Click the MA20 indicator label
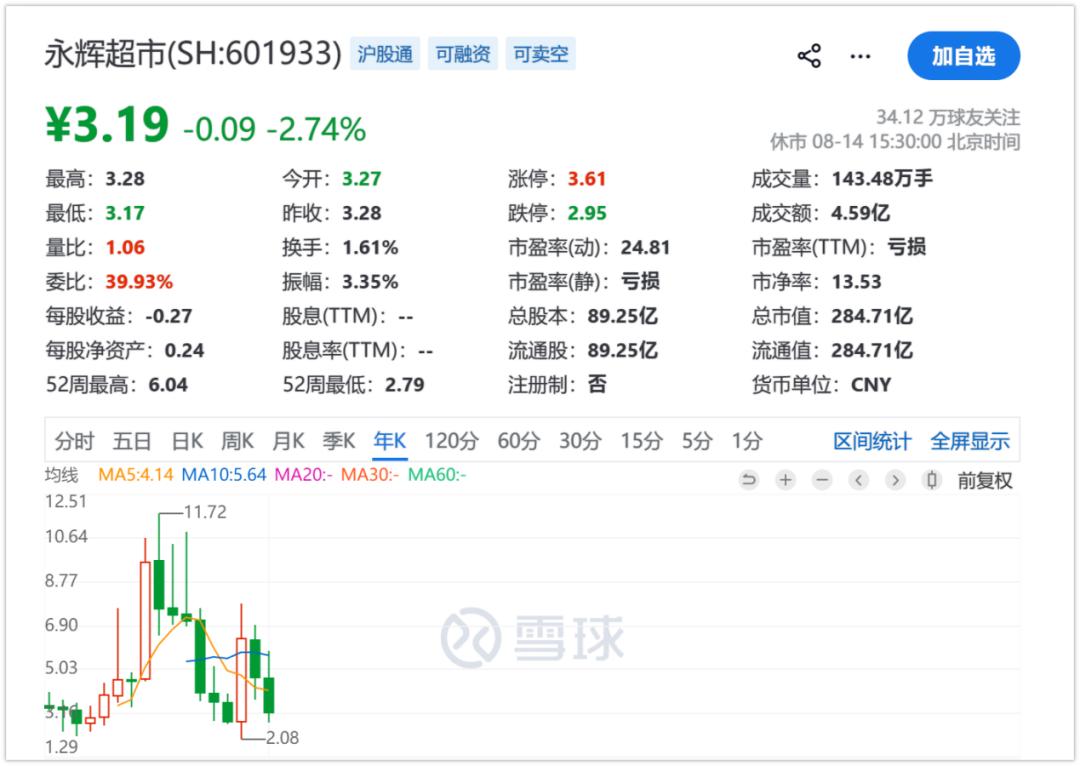1080x766 pixels. point(303,475)
